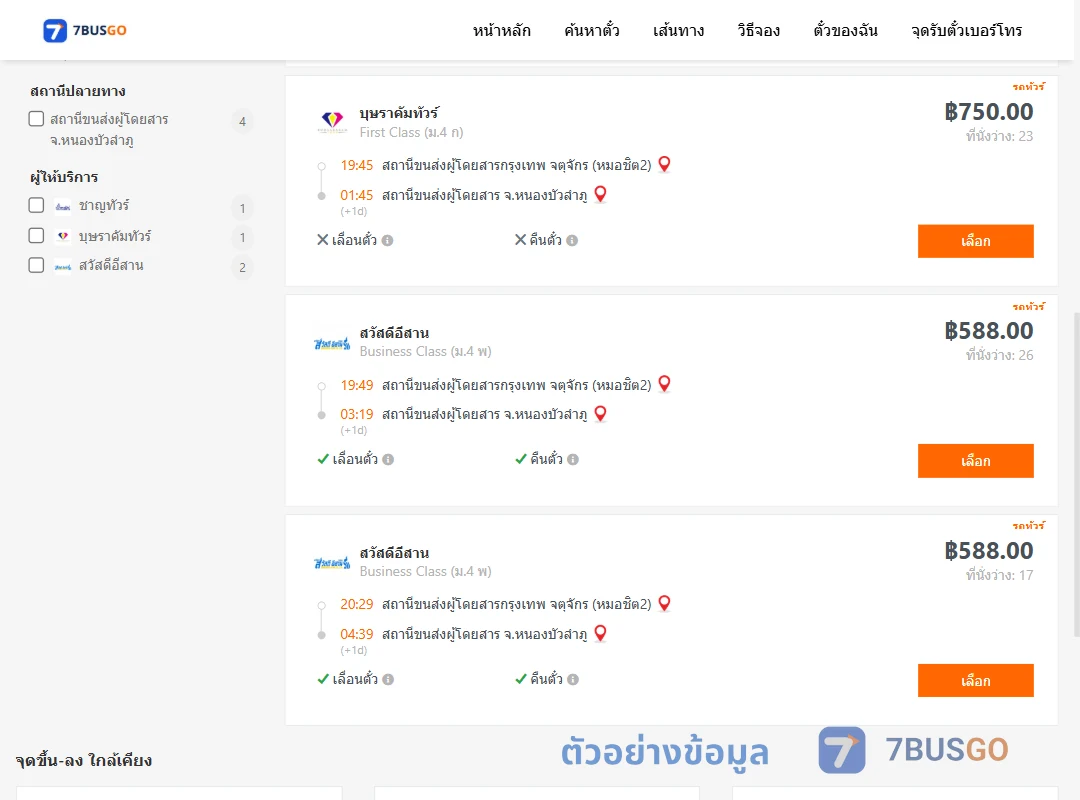Open map pin for 04:39 arrival station

[x=601, y=633]
